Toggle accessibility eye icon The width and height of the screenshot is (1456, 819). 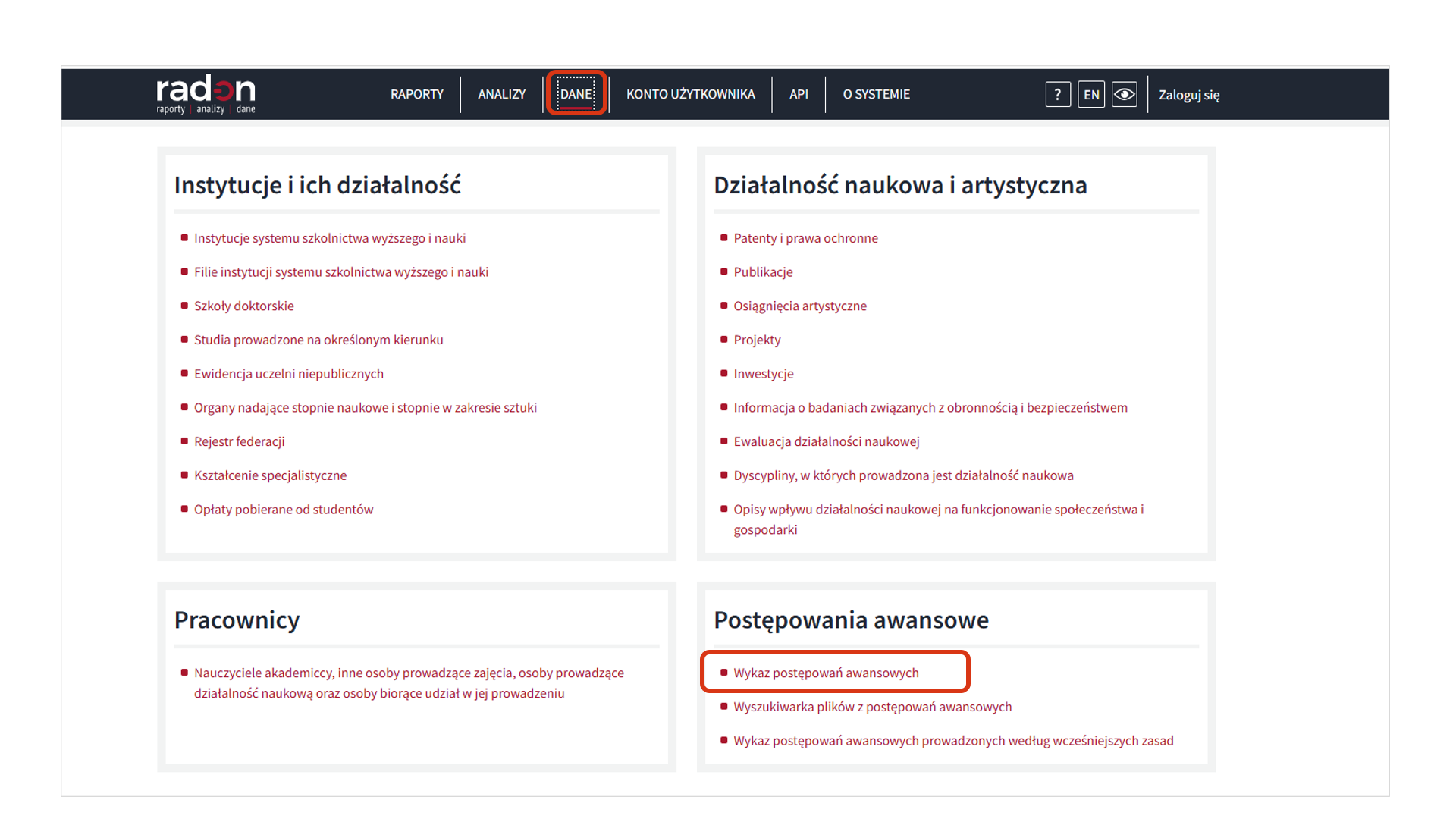coord(1125,95)
